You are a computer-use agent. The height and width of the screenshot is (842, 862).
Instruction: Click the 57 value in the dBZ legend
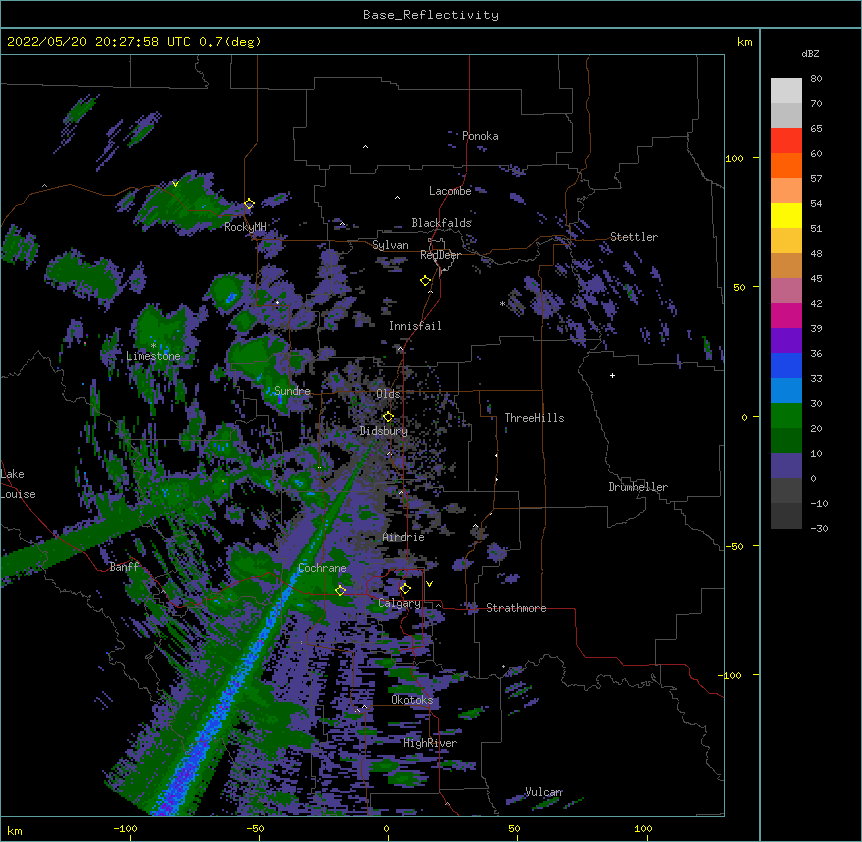pyautogui.click(x=816, y=179)
